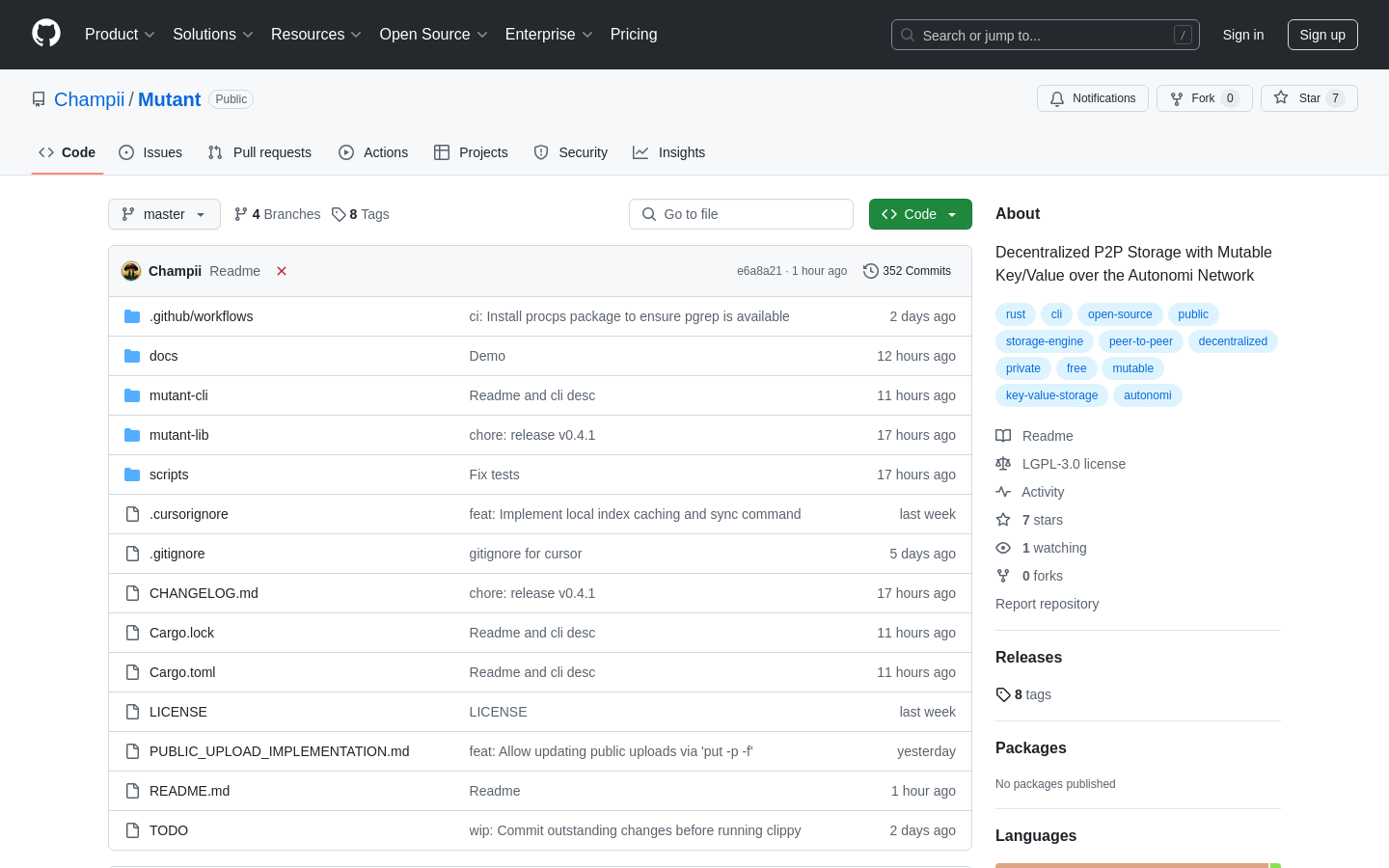Click the fork icon beside 0 forks

1003,576
